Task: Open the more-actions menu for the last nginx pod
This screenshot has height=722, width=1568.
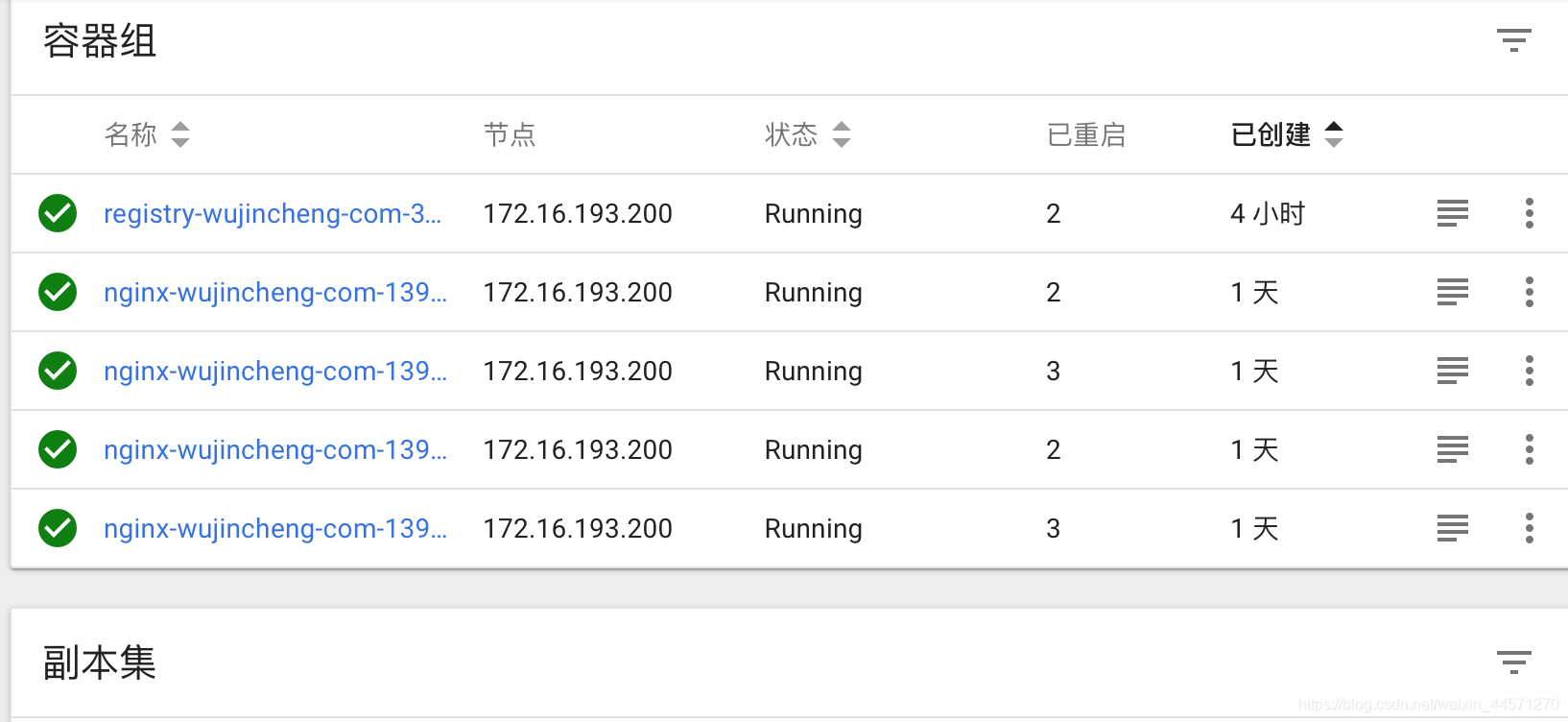Action: [x=1530, y=528]
